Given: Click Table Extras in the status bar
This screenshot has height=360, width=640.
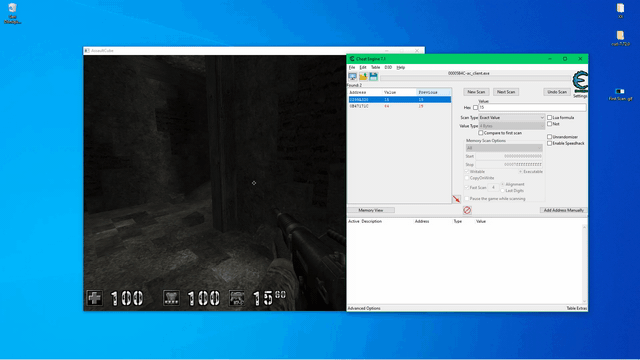Looking at the screenshot, I should coord(576,308).
